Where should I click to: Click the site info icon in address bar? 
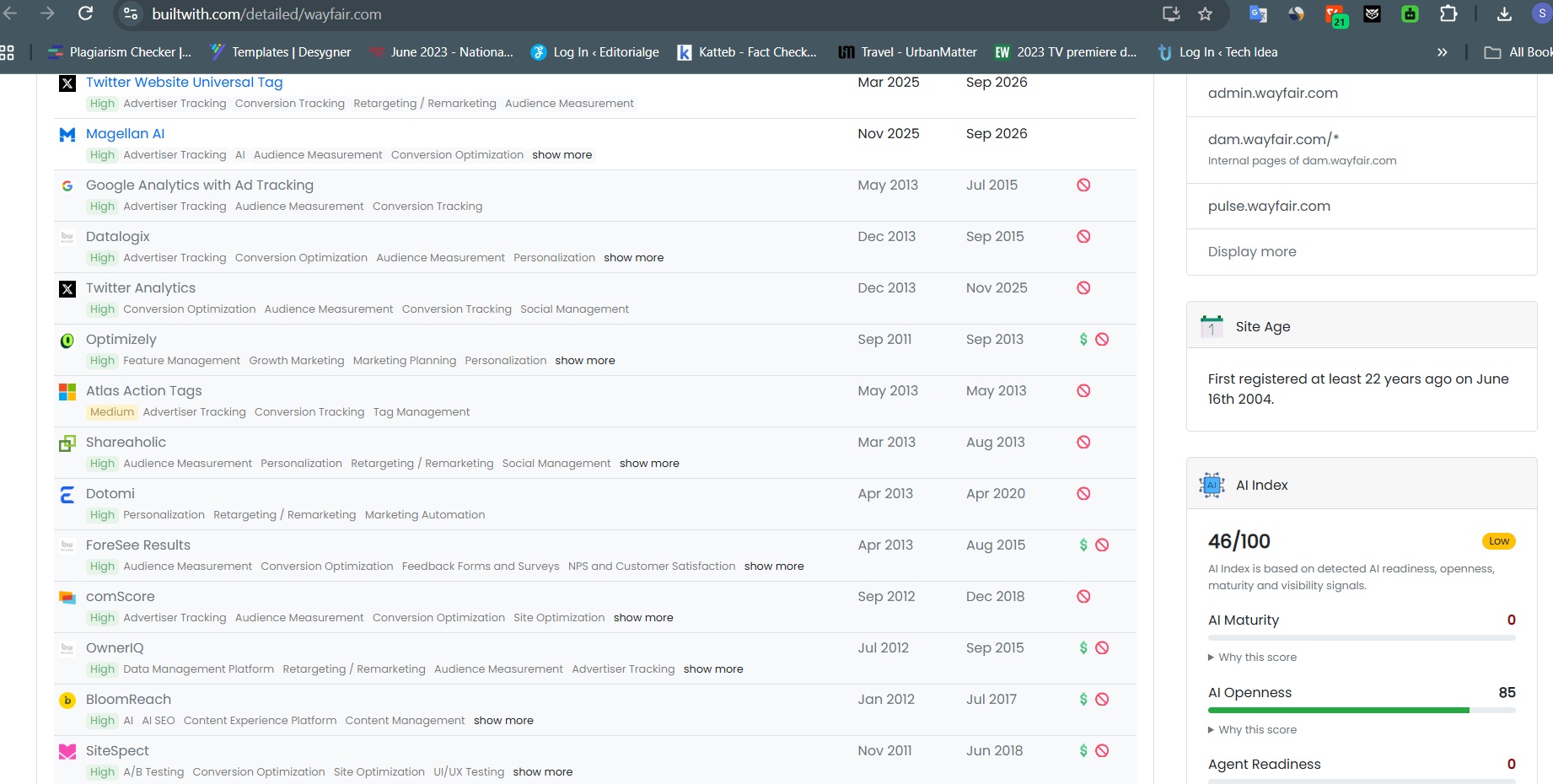tap(131, 13)
